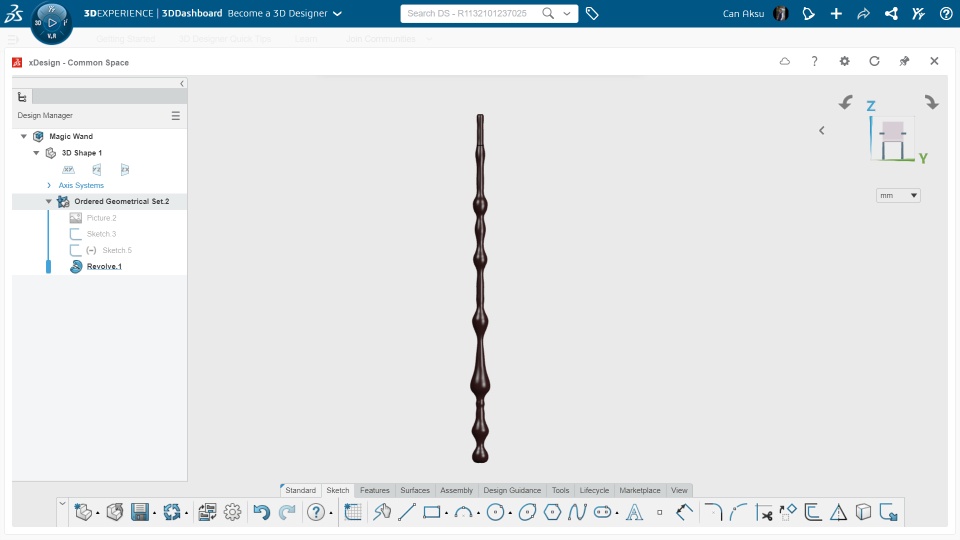The width and height of the screenshot is (960, 540).
Task: Expand the action bar left chevron
Action: coord(62,504)
